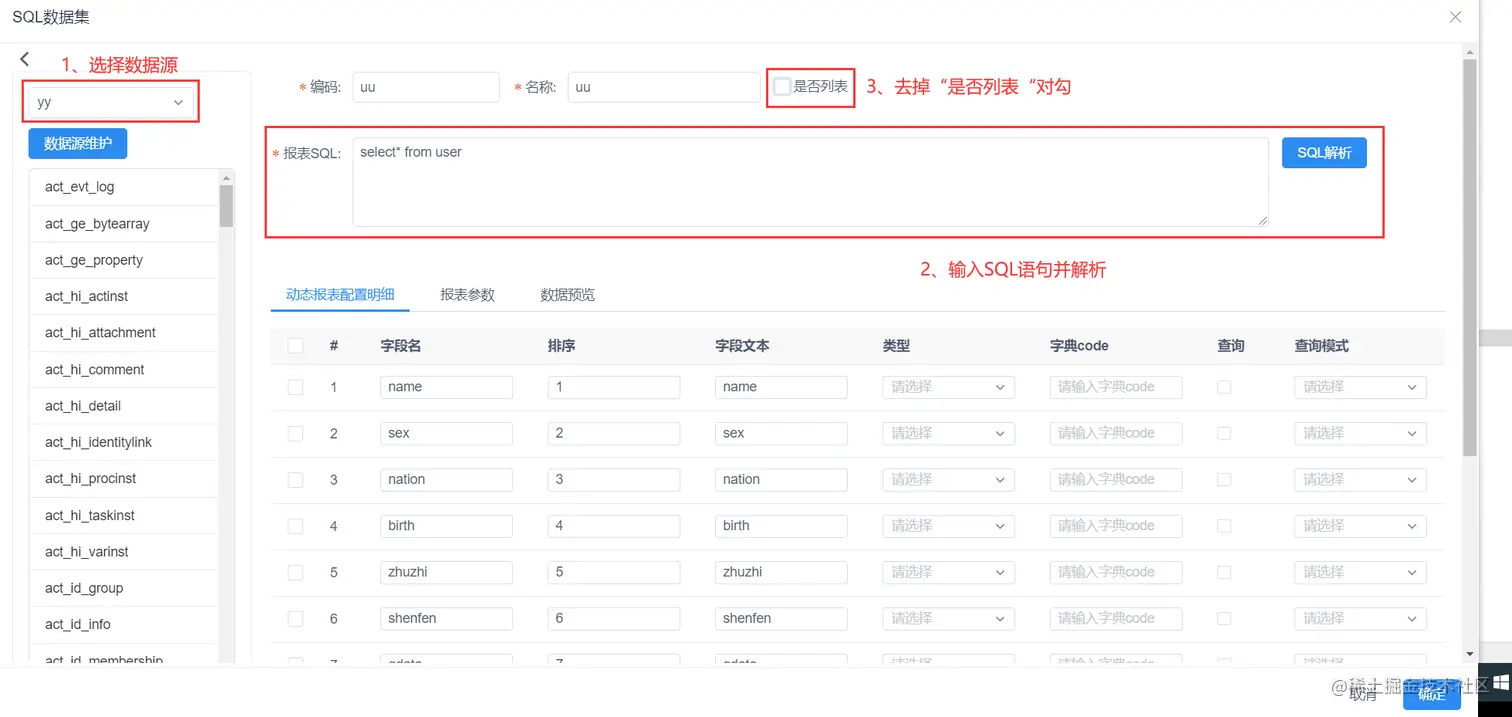Check the row checkbox for shenfen
This screenshot has width=1512, height=717.
[x=295, y=618]
